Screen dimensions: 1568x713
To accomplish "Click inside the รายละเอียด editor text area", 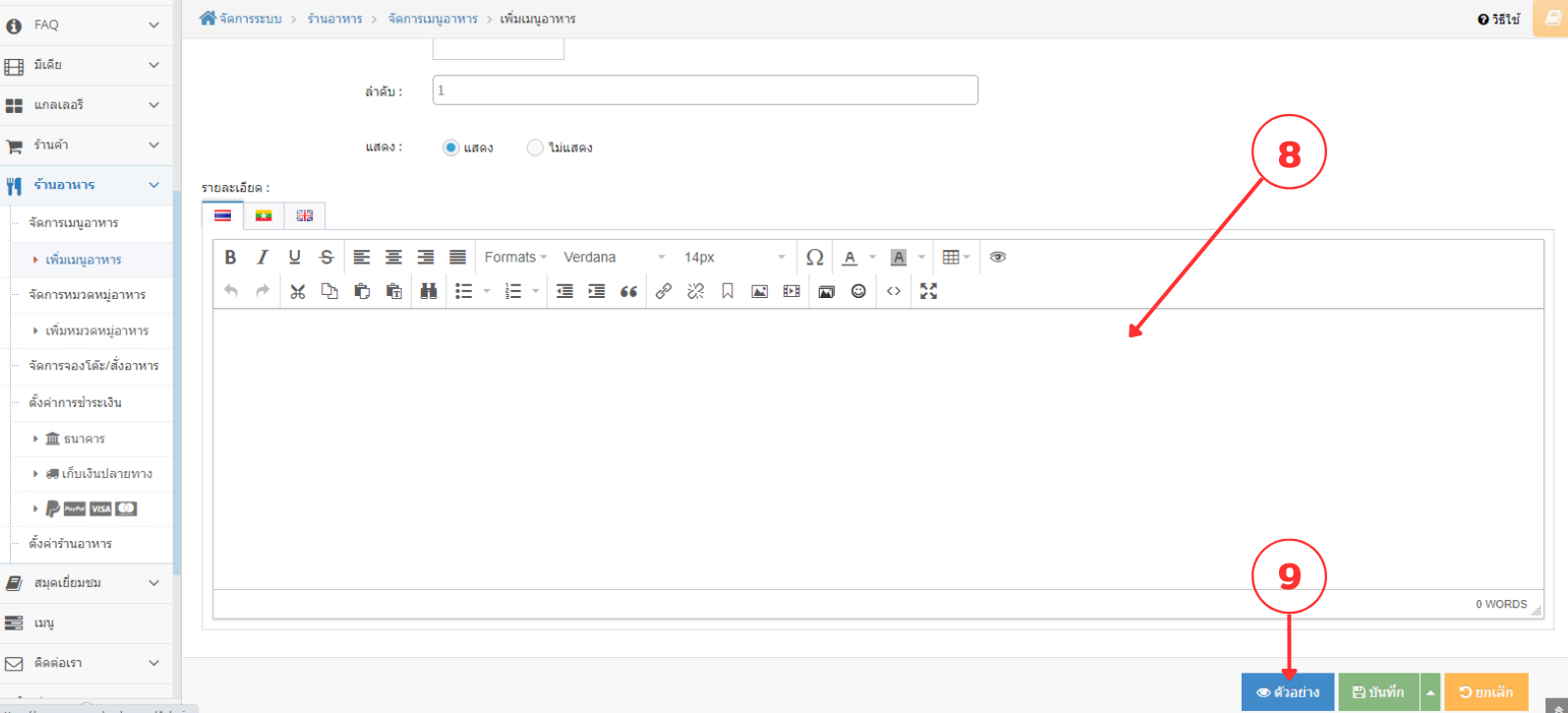I will coord(878,449).
